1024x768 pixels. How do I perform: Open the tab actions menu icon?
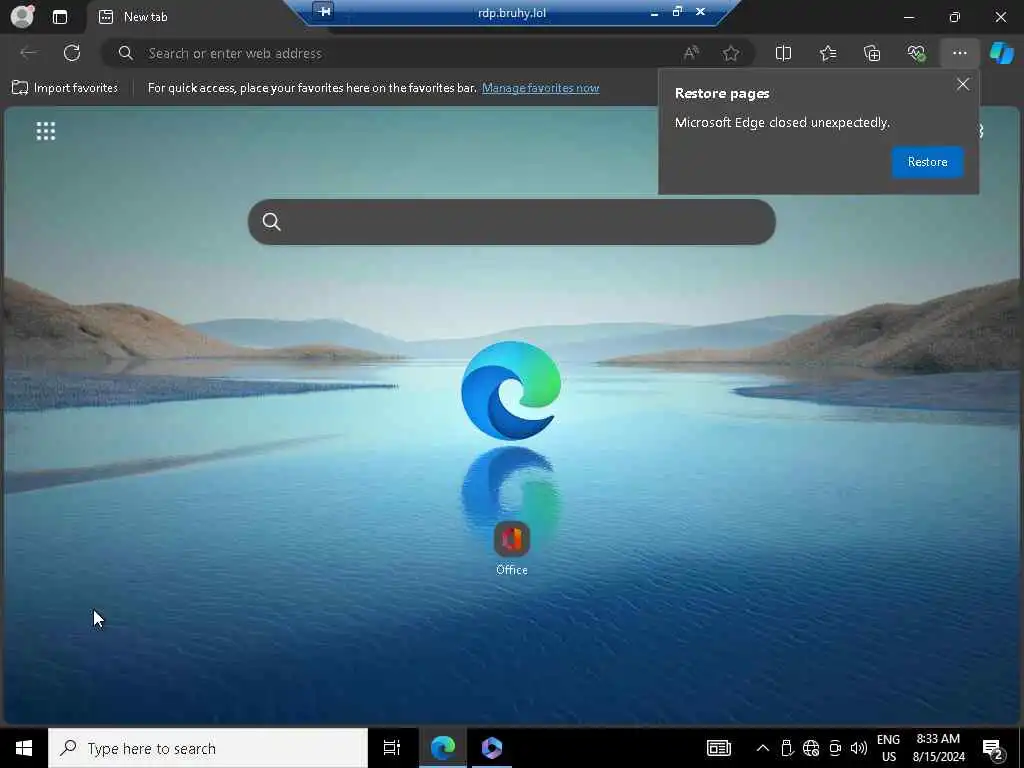click(x=60, y=17)
